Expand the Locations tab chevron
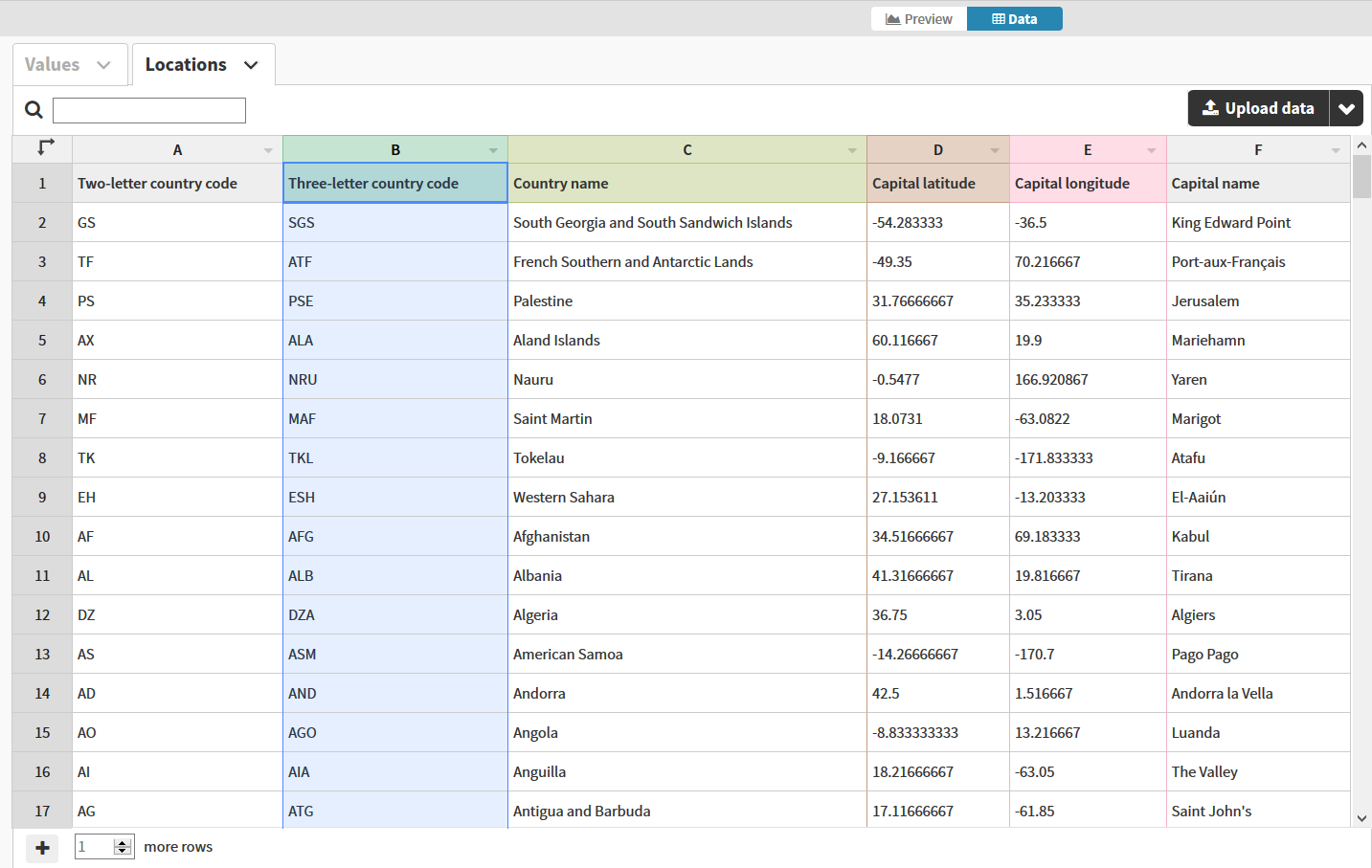This screenshot has width=1372, height=868. (x=251, y=65)
